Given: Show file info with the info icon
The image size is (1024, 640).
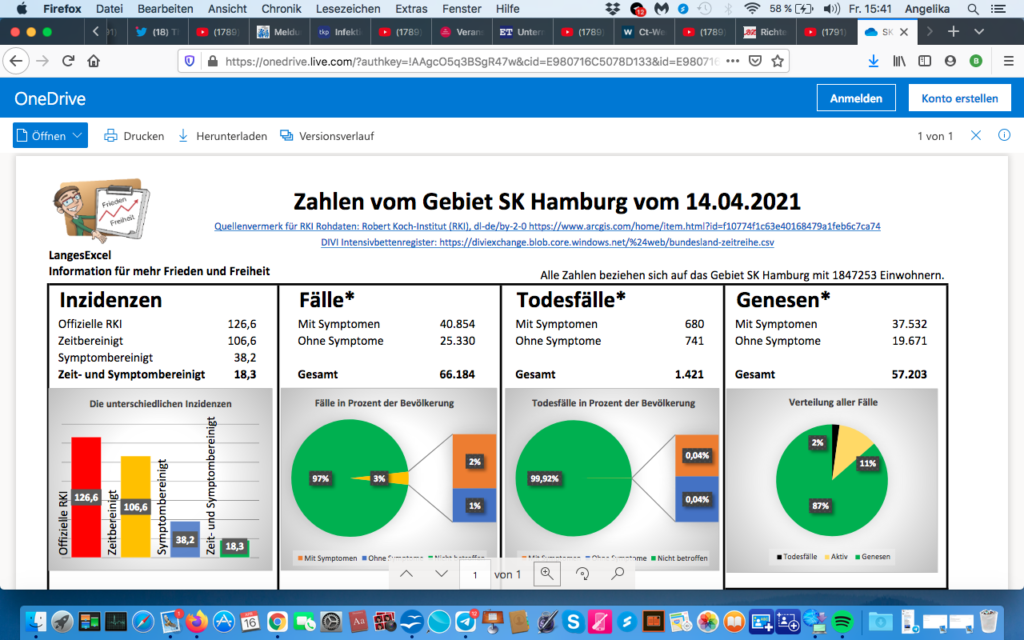Looking at the screenshot, I should (x=1004, y=136).
